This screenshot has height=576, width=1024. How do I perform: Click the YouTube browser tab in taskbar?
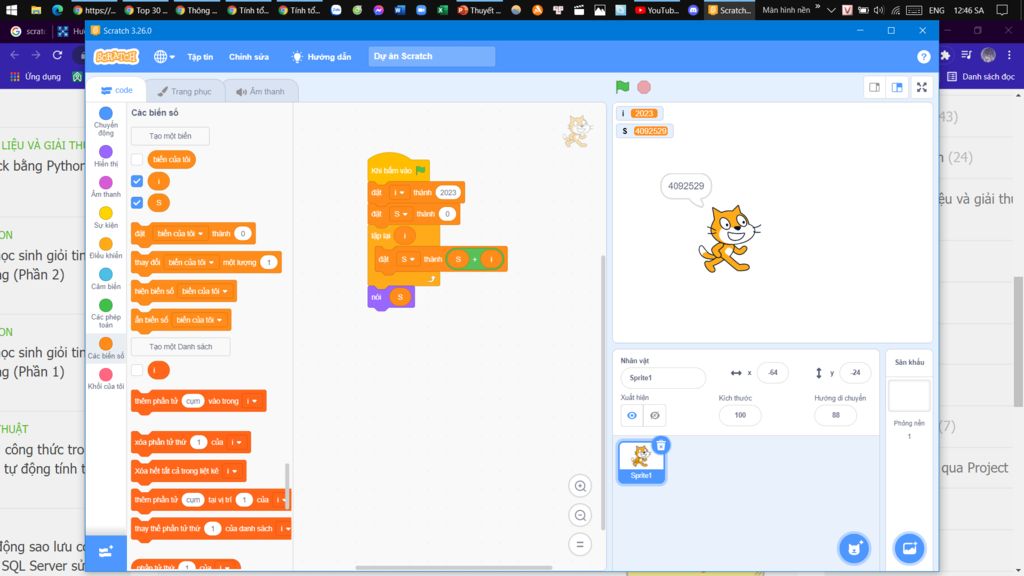click(x=657, y=10)
